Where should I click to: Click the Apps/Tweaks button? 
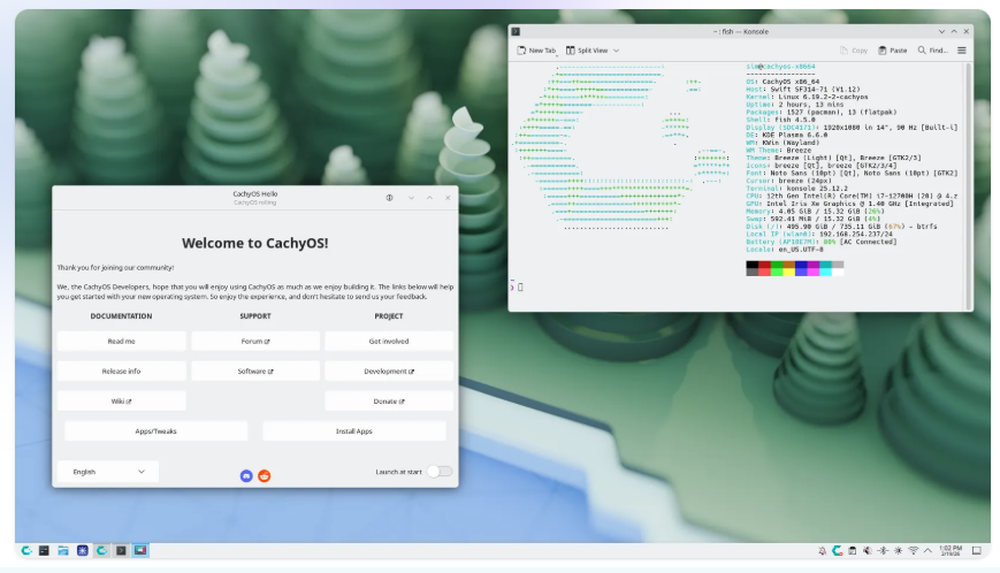(x=156, y=431)
